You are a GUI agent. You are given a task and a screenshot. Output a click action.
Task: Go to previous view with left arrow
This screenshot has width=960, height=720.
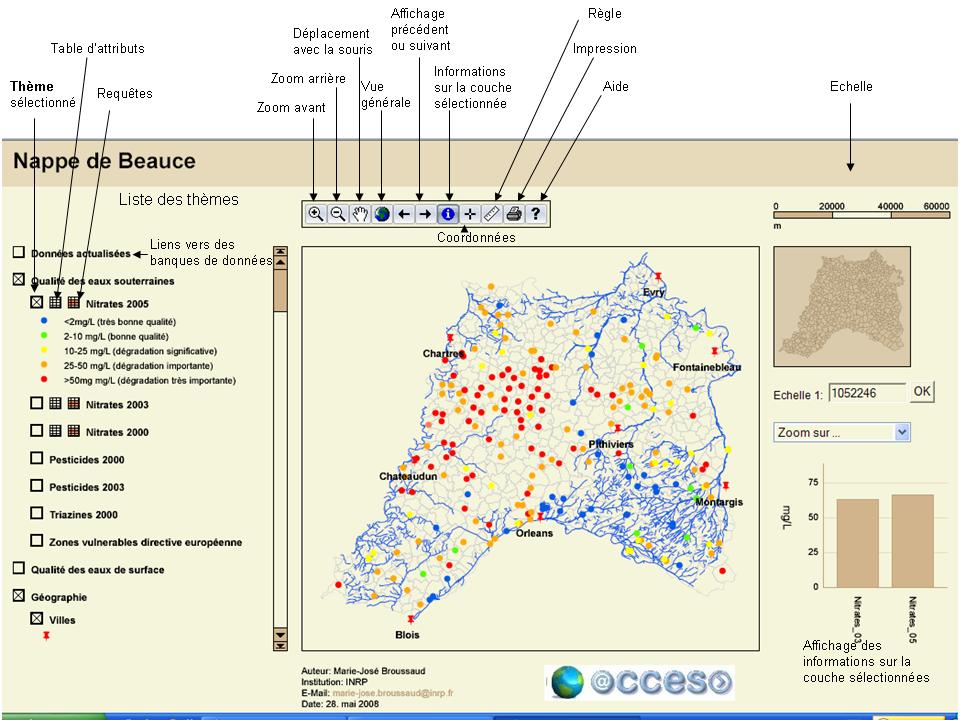click(x=403, y=214)
